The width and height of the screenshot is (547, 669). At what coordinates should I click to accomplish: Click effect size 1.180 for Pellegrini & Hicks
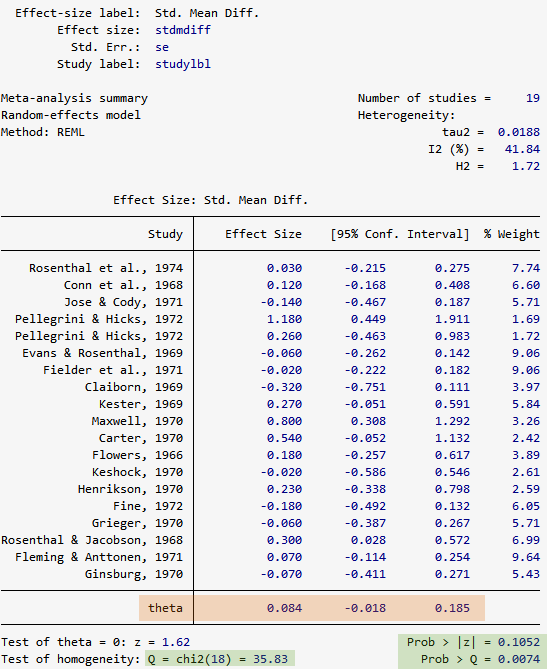[284, 319]
